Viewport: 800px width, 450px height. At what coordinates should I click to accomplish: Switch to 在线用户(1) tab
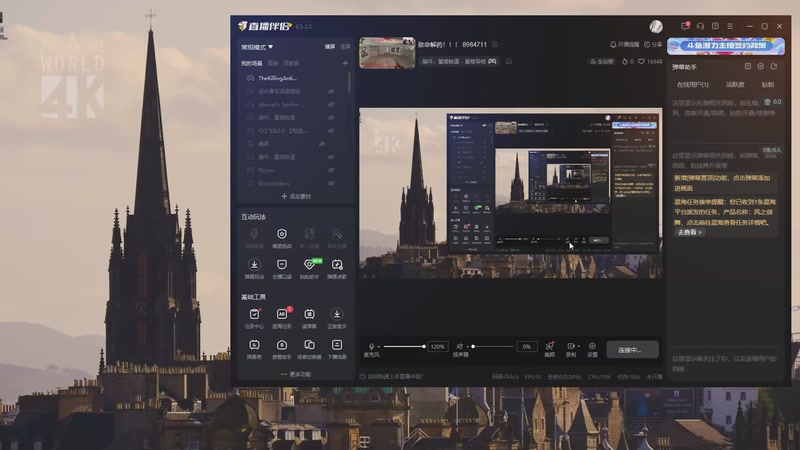click(x=692, y=85)
